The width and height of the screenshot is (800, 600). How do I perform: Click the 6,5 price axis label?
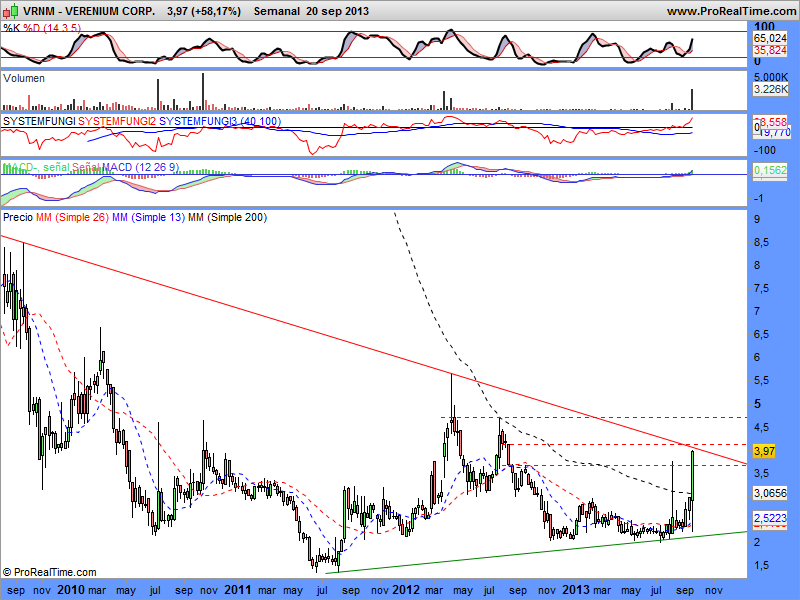click(762, 335)
